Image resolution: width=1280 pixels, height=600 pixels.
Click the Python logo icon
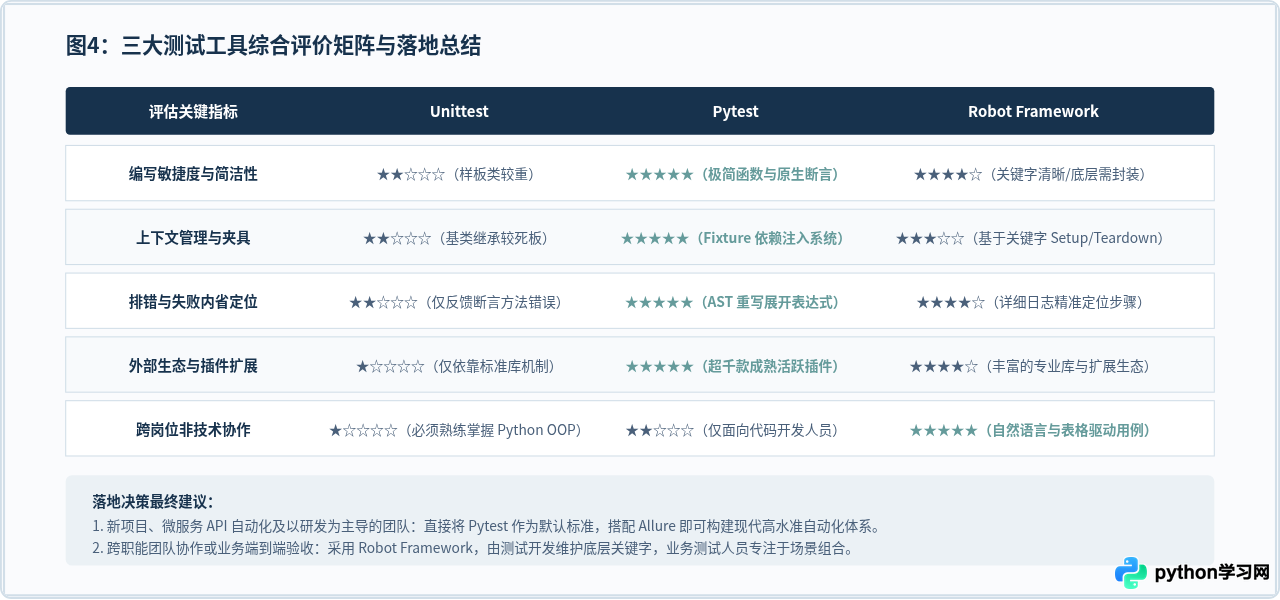click(1131, 573)
